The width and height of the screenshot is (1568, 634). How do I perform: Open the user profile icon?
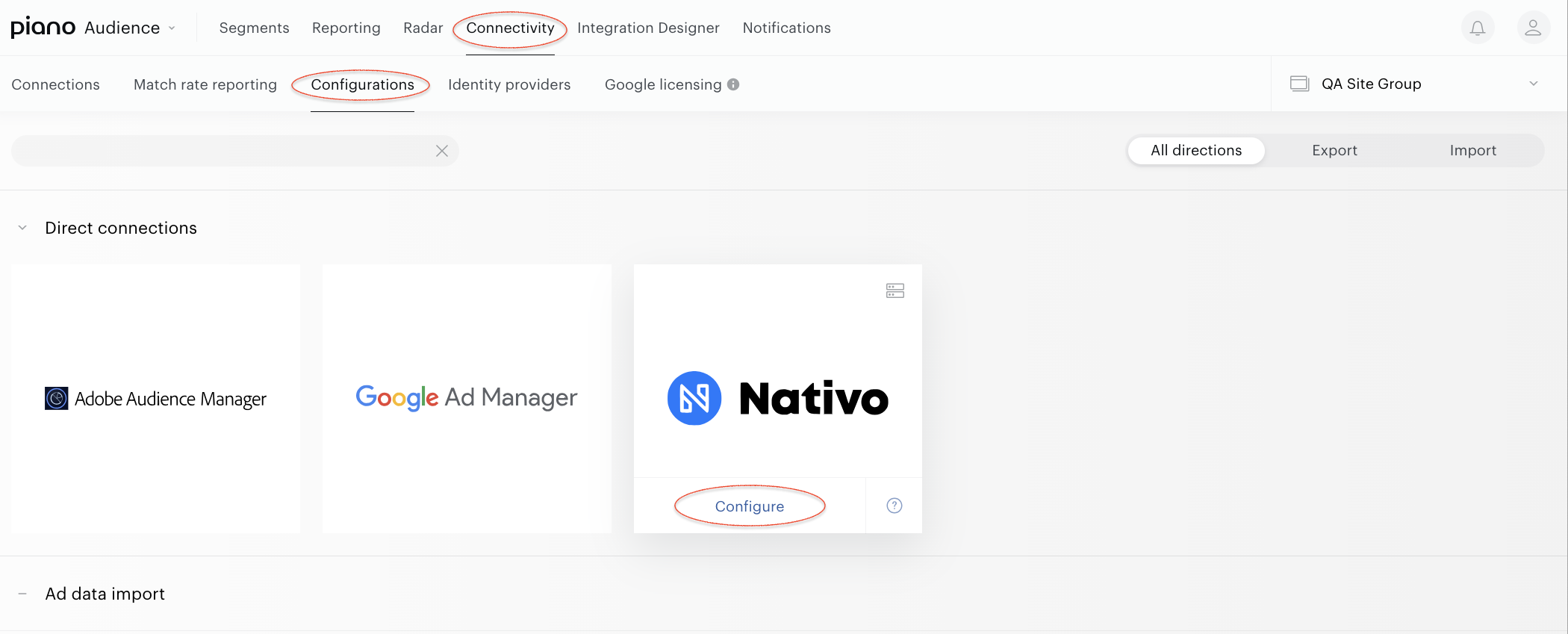pyautogui.click(x=1533, y=28)
